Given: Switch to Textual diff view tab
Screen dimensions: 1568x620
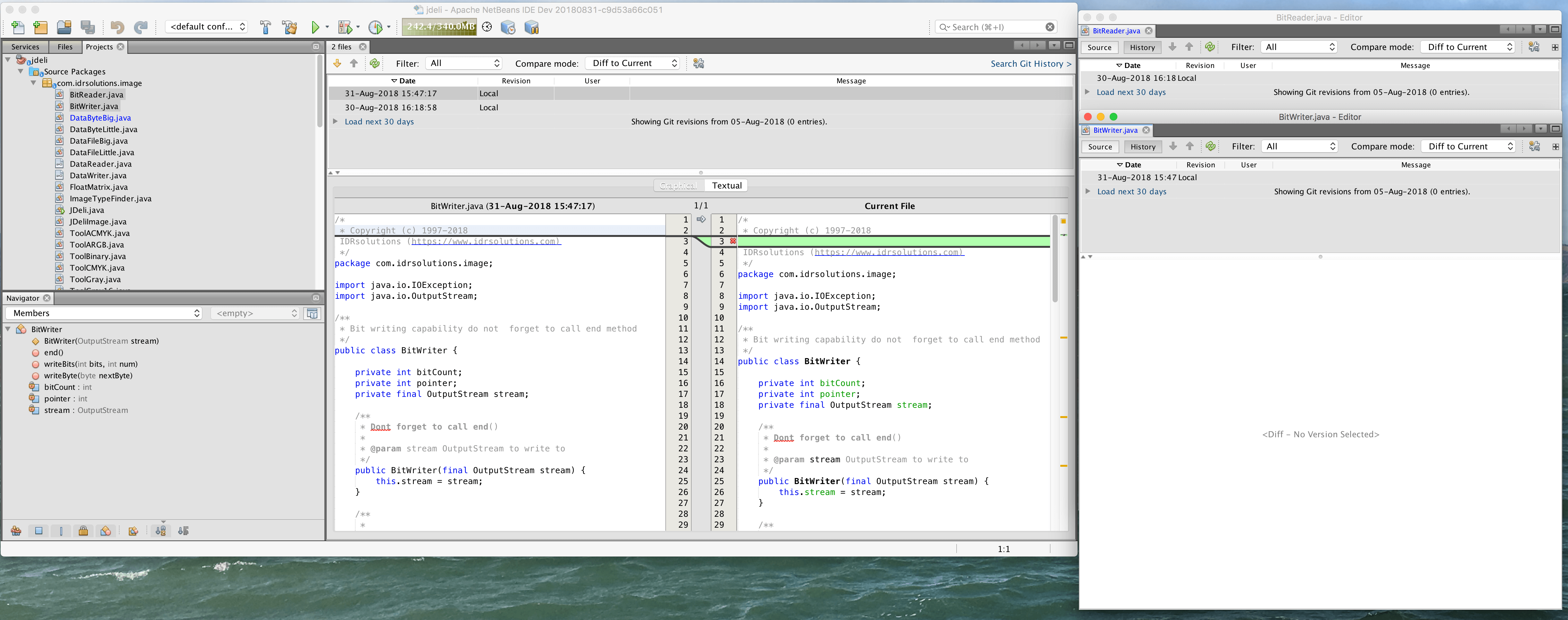Looking at the screenshot, I should tap(726, 186).
